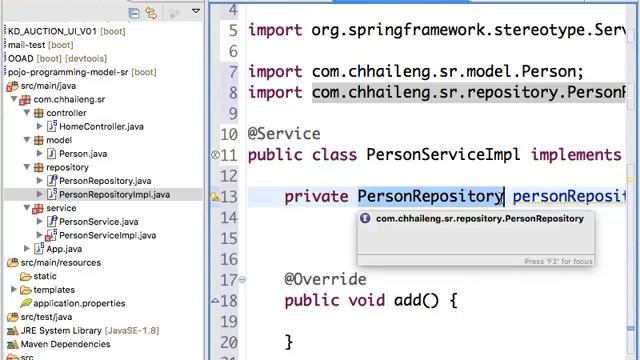Click HomeController.java file icon
Image resolution: width=640 pixels, height=360 pixels.
point(52,126)
